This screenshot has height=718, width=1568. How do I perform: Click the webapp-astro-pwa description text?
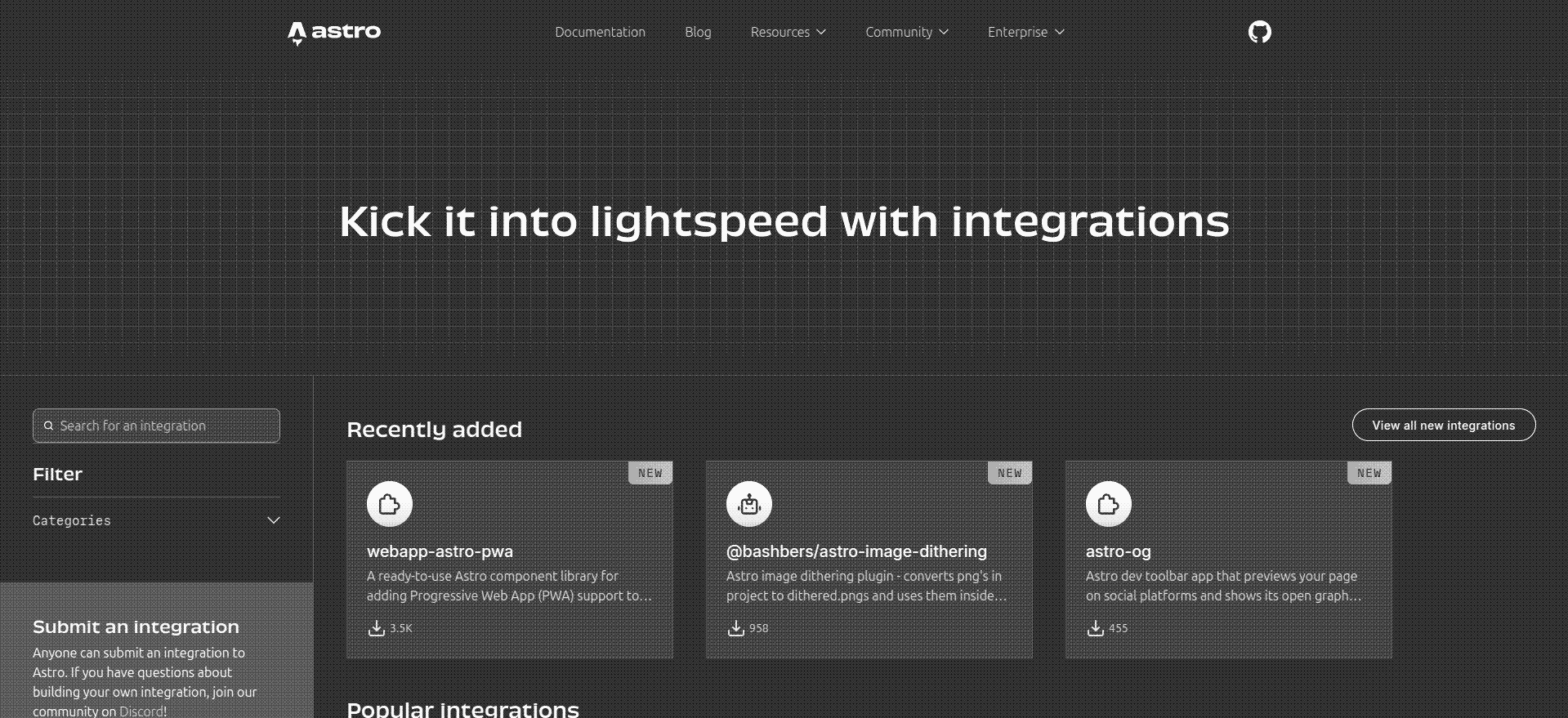[x=510, y=586]
